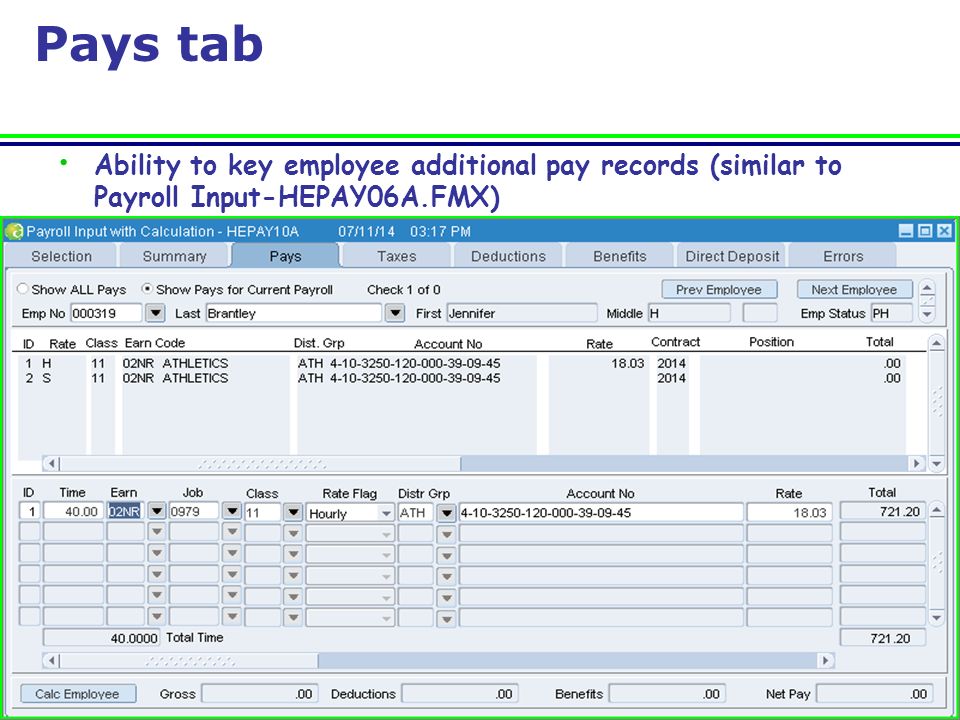Click the Distr Grp field containing ATH
The width and height of the screenshot is (960, 720).
point(416,512)
